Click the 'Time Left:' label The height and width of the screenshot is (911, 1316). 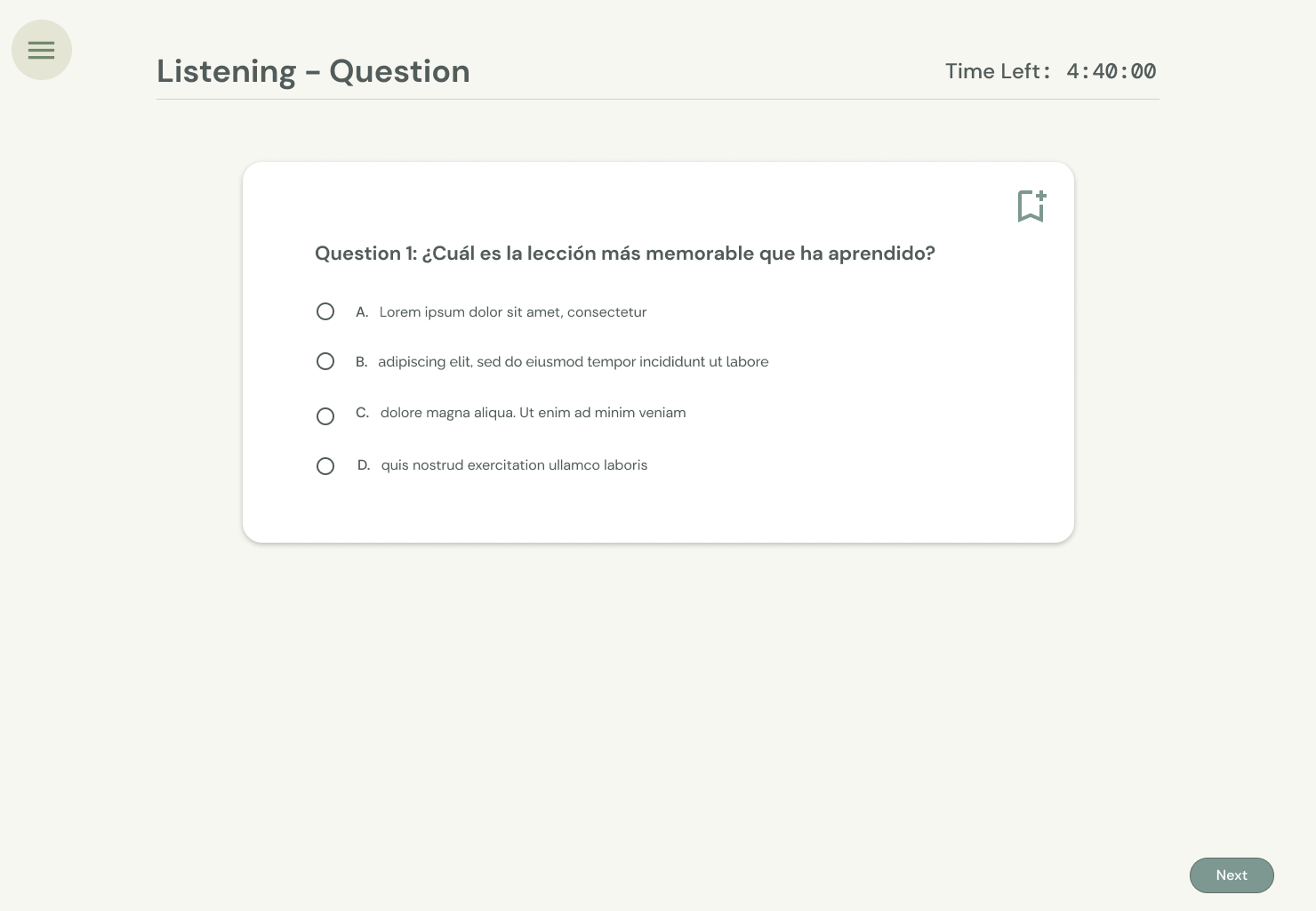pyautogui.click(x=997, y=71)
